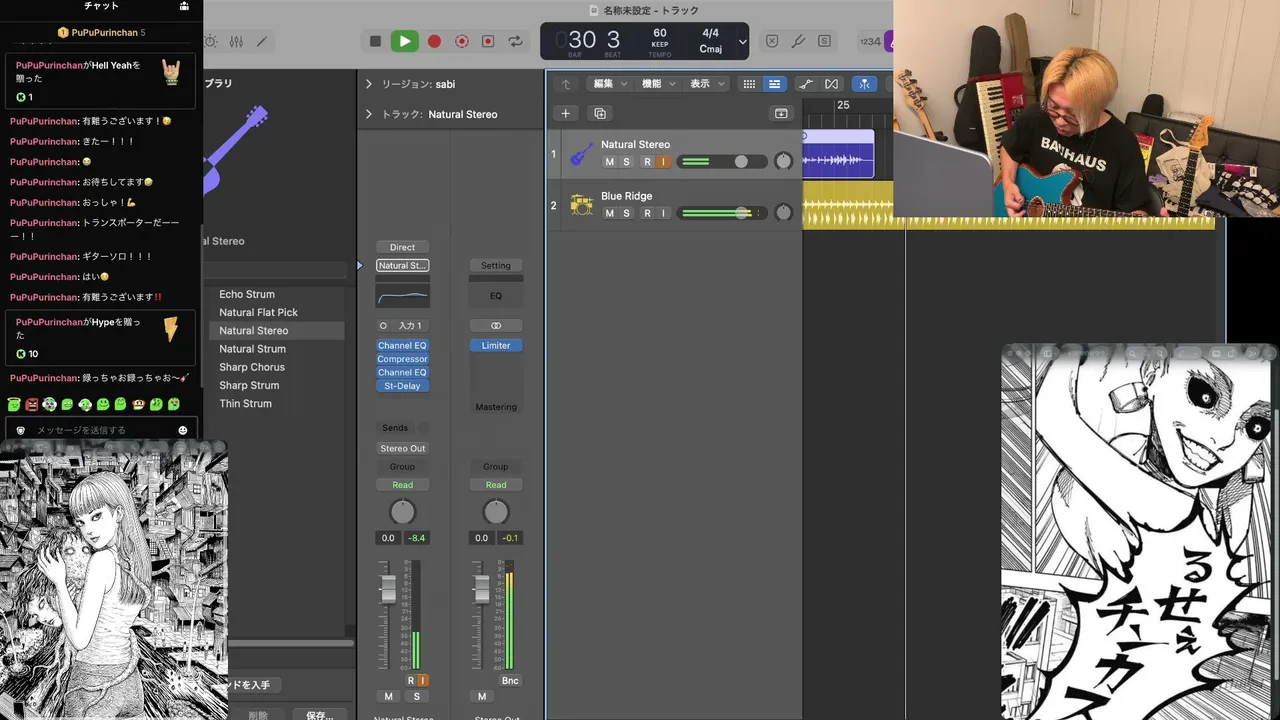The width and height of the screenshot is (1280, 720).
Task: Click the 4/4 time signature
Action: click(x=711, y=33)
